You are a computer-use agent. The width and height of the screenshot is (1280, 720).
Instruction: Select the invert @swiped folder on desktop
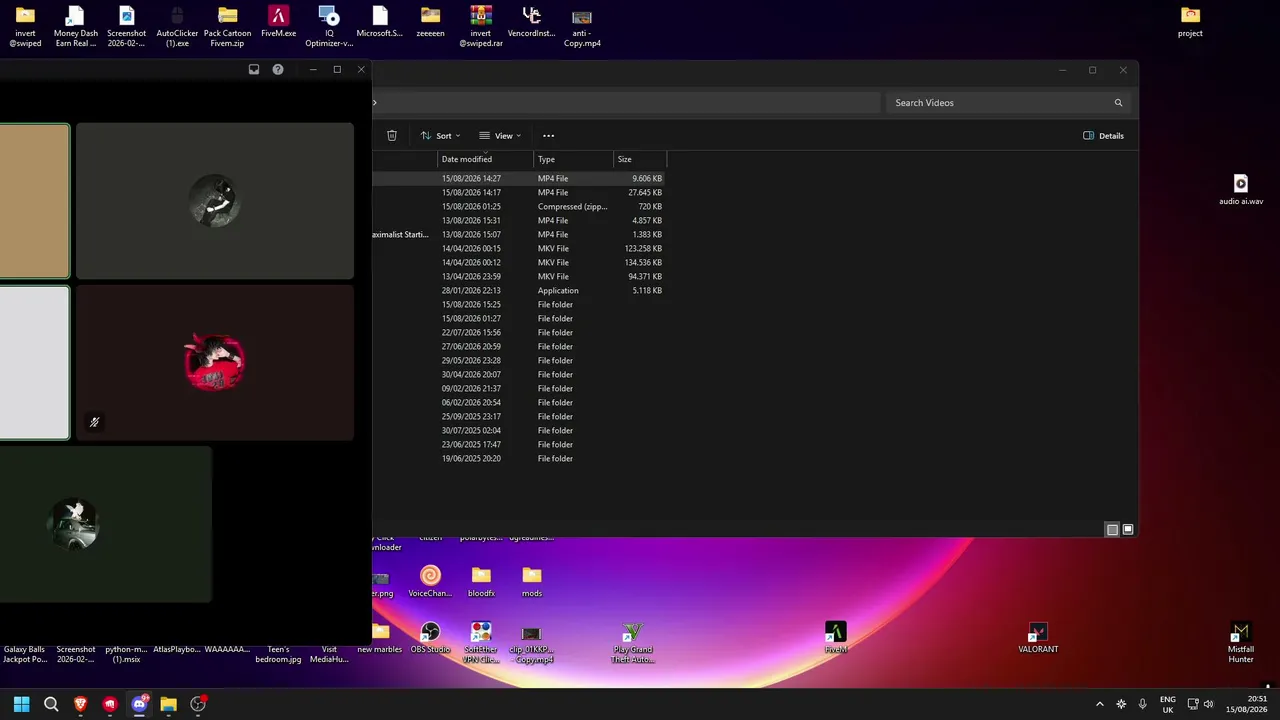pos(25,27)
